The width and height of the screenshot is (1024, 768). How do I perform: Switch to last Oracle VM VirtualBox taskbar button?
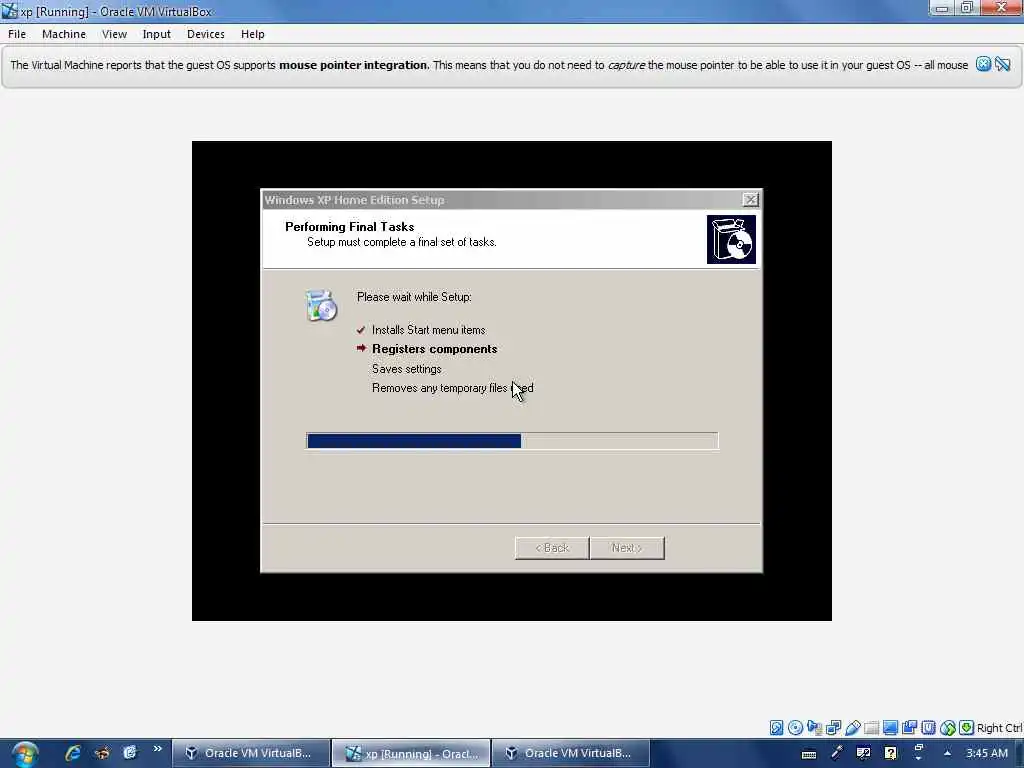pos(571,753)
